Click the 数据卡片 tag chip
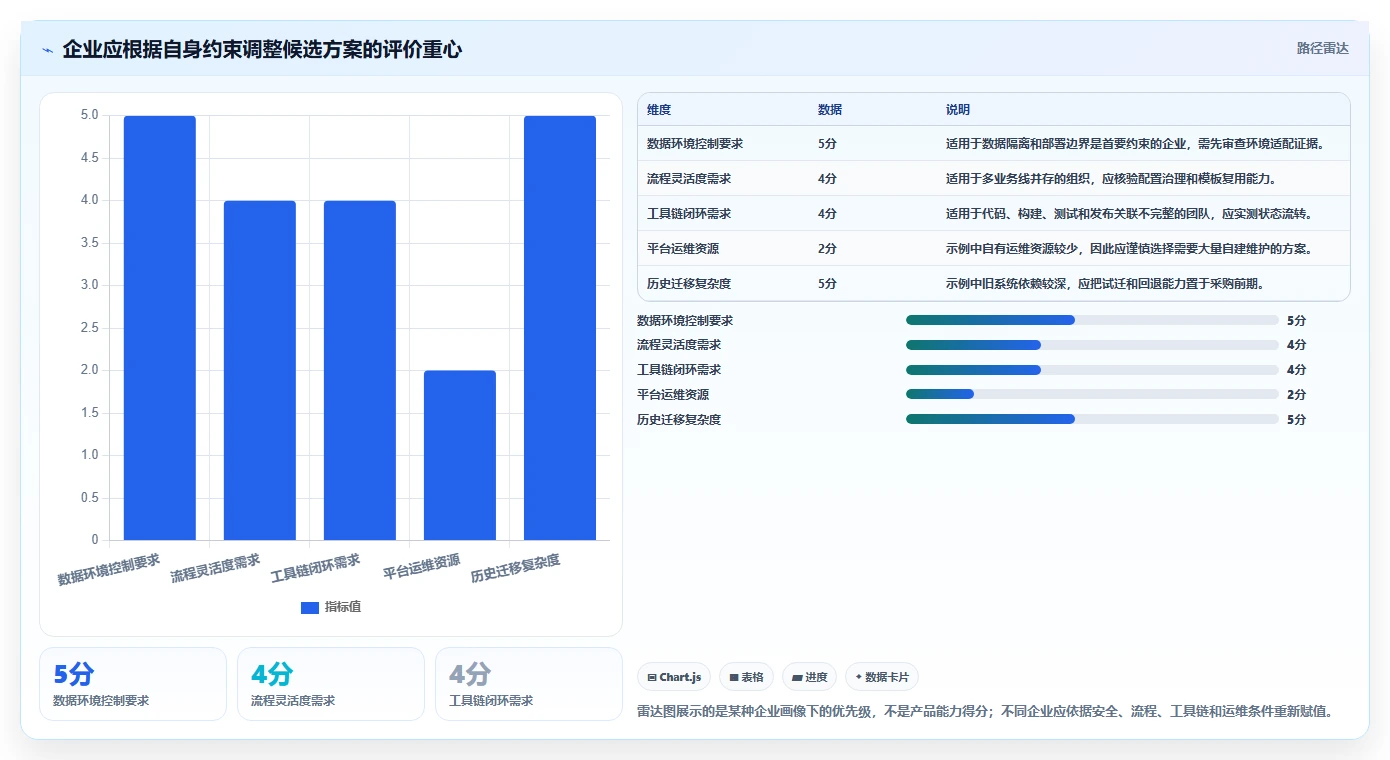 click(882, 677)
